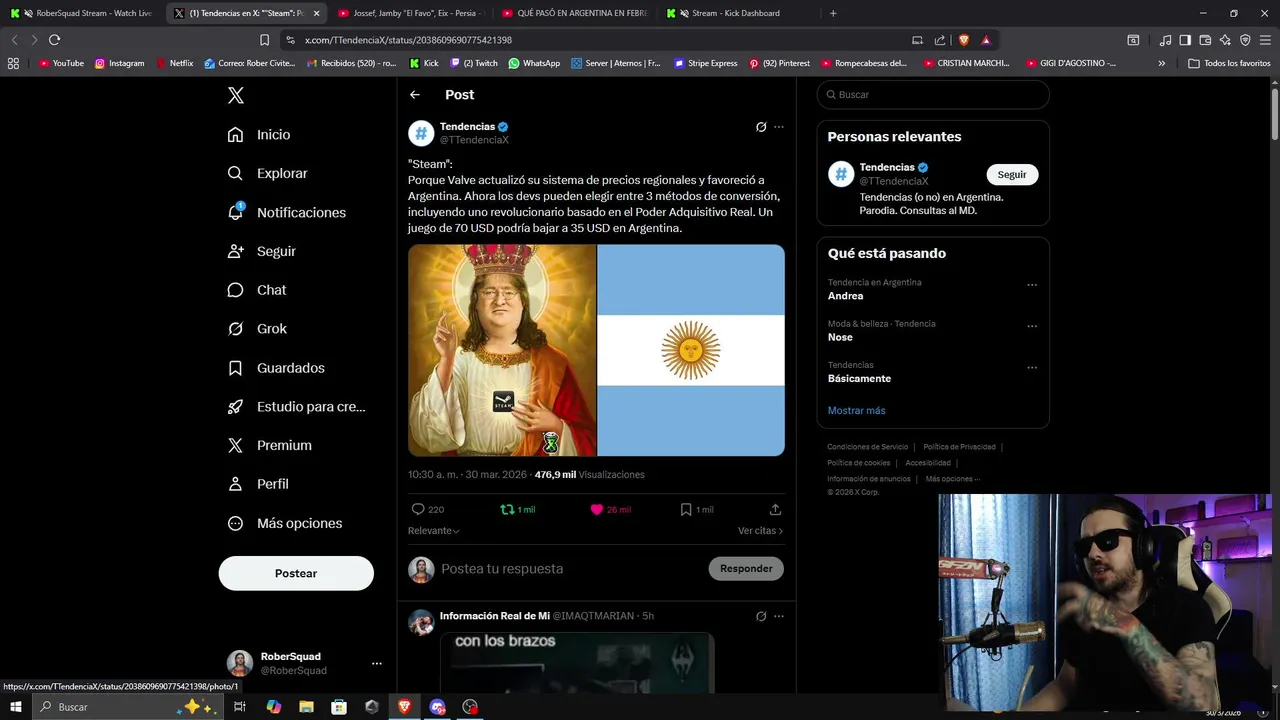Toggle the like heart with 26 mil
Screen dimensions: 1280x720
[x=610, y=509]
